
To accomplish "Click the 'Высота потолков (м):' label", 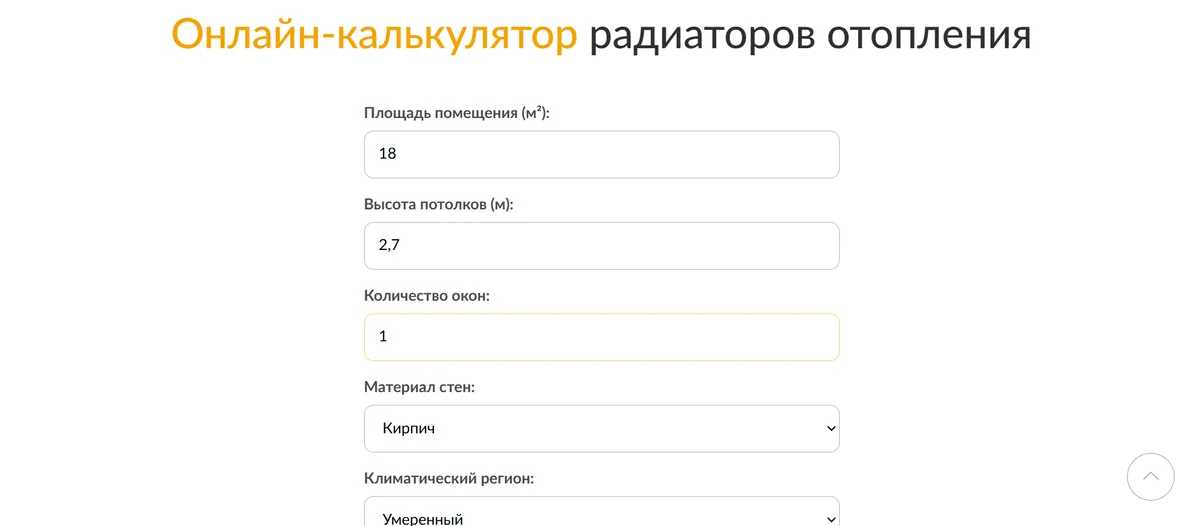I will coord(439,205).
